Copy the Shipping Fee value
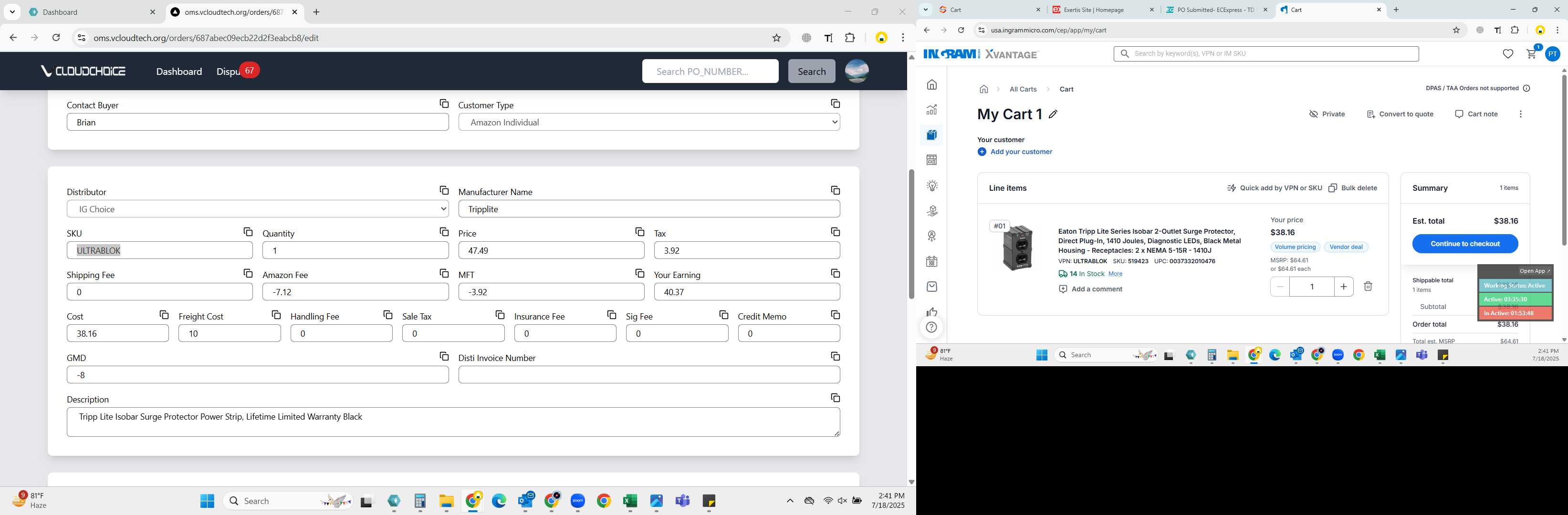Image resolution: width=1568 pixels, height=515 pixels. point(248,274)
